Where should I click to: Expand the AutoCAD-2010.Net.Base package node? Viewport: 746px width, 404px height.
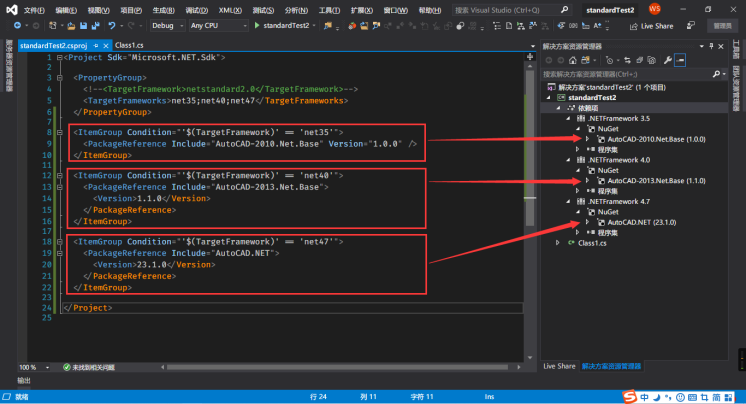(x=587, y=139)
